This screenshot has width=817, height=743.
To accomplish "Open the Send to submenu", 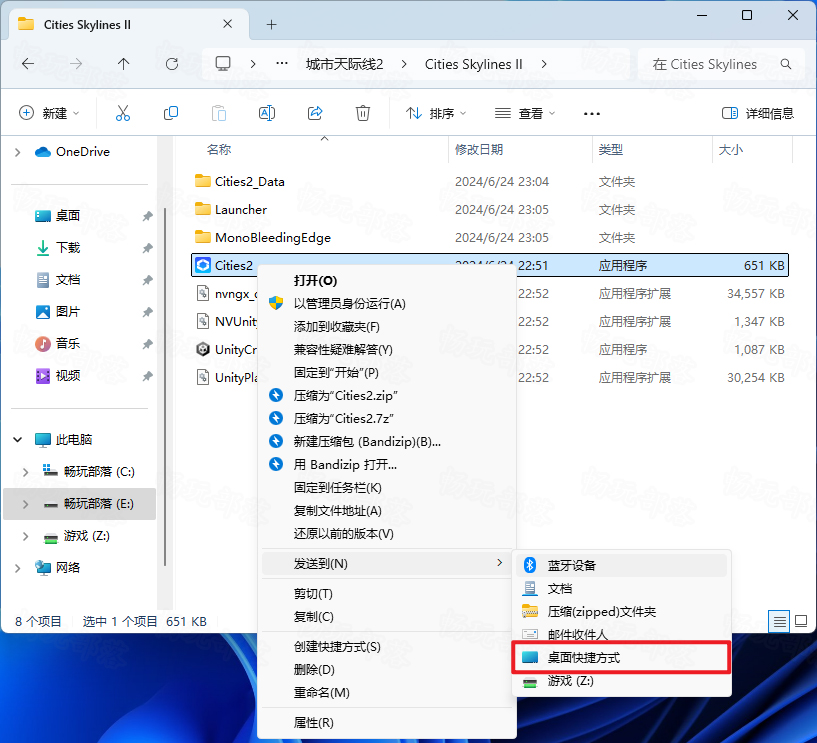I will (387, 563).
